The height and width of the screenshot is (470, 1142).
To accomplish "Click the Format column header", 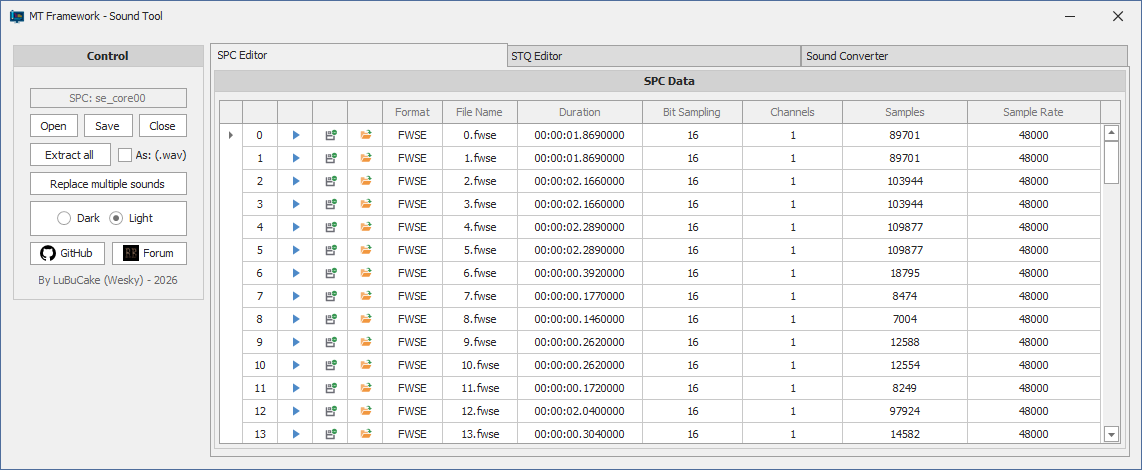I will point(412,112).
